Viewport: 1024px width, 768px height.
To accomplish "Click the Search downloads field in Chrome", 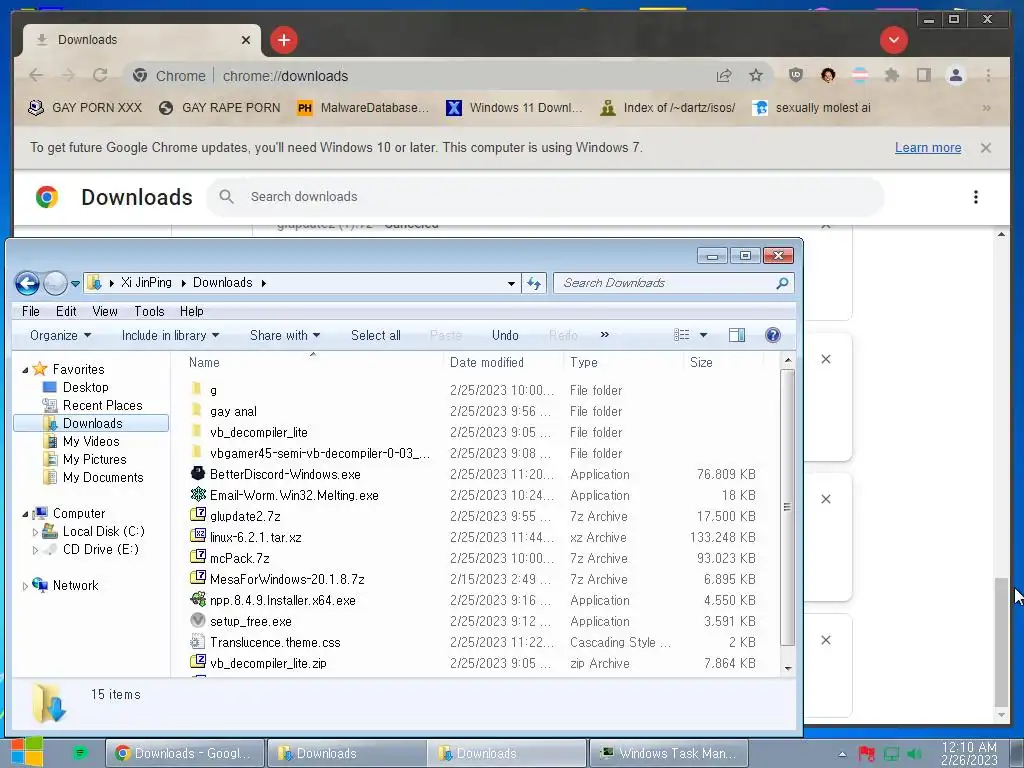I will click(545, 197).
